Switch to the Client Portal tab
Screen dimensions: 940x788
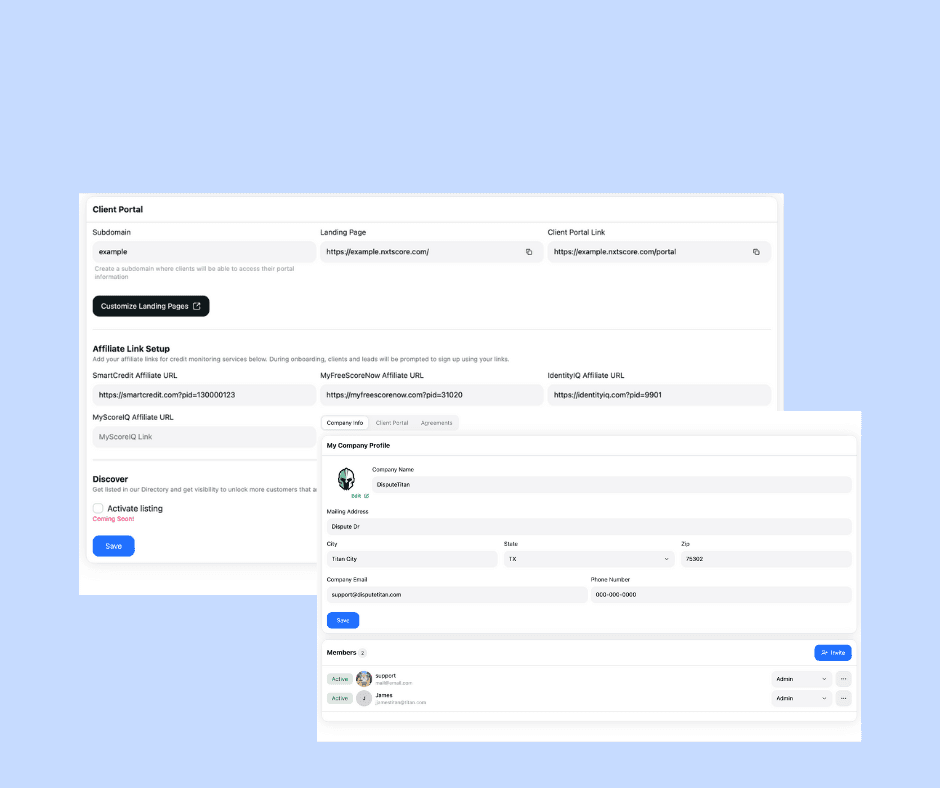click(390, 422)
